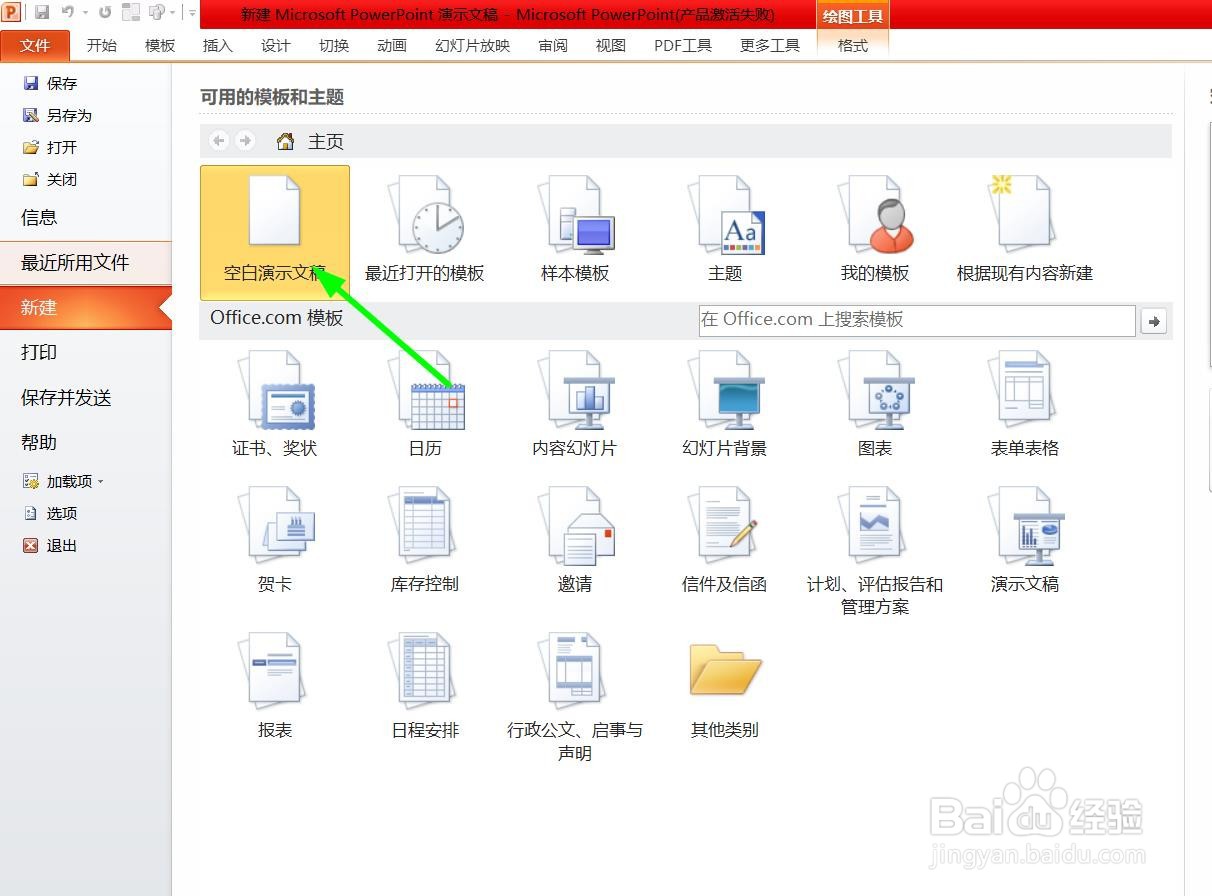Viewport: 1212px width, 896px height.
Task: Open 演示文稿 template category
Action: (x=1025, y=541)
